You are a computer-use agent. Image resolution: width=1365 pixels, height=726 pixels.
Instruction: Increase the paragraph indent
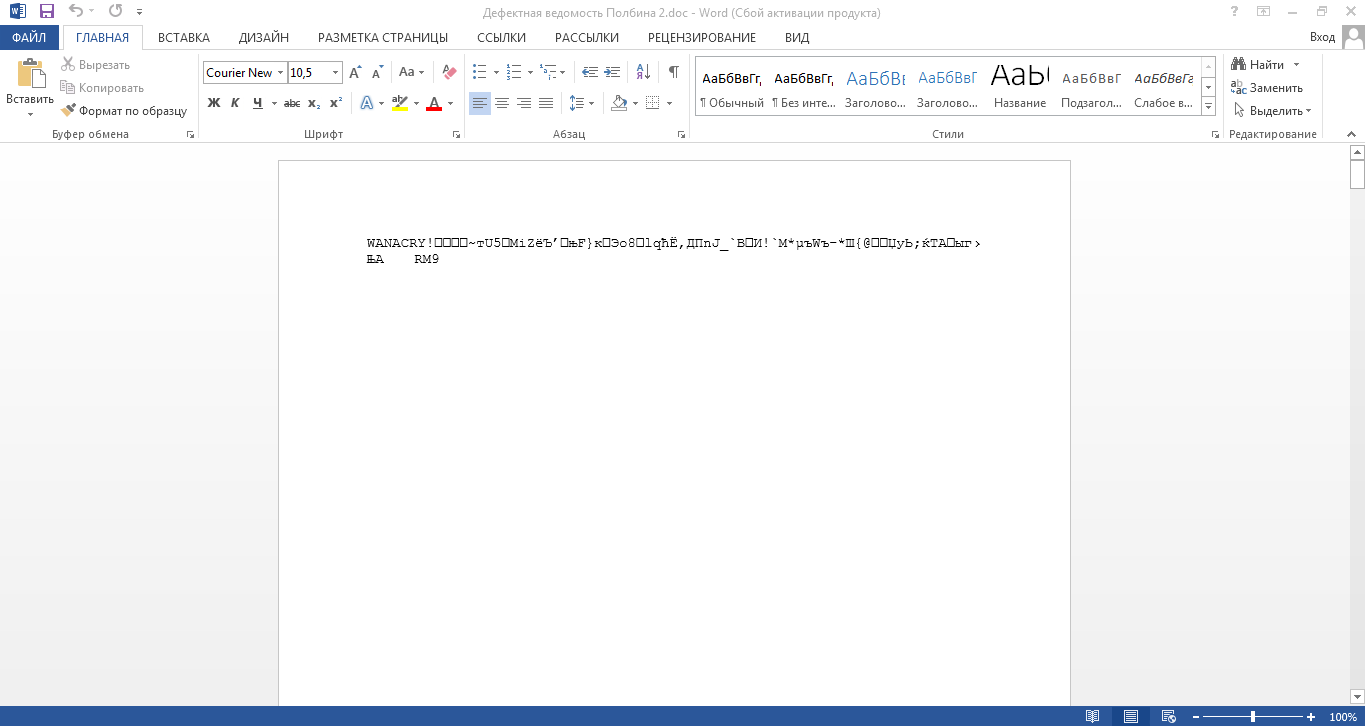click(x=612, y=73)
